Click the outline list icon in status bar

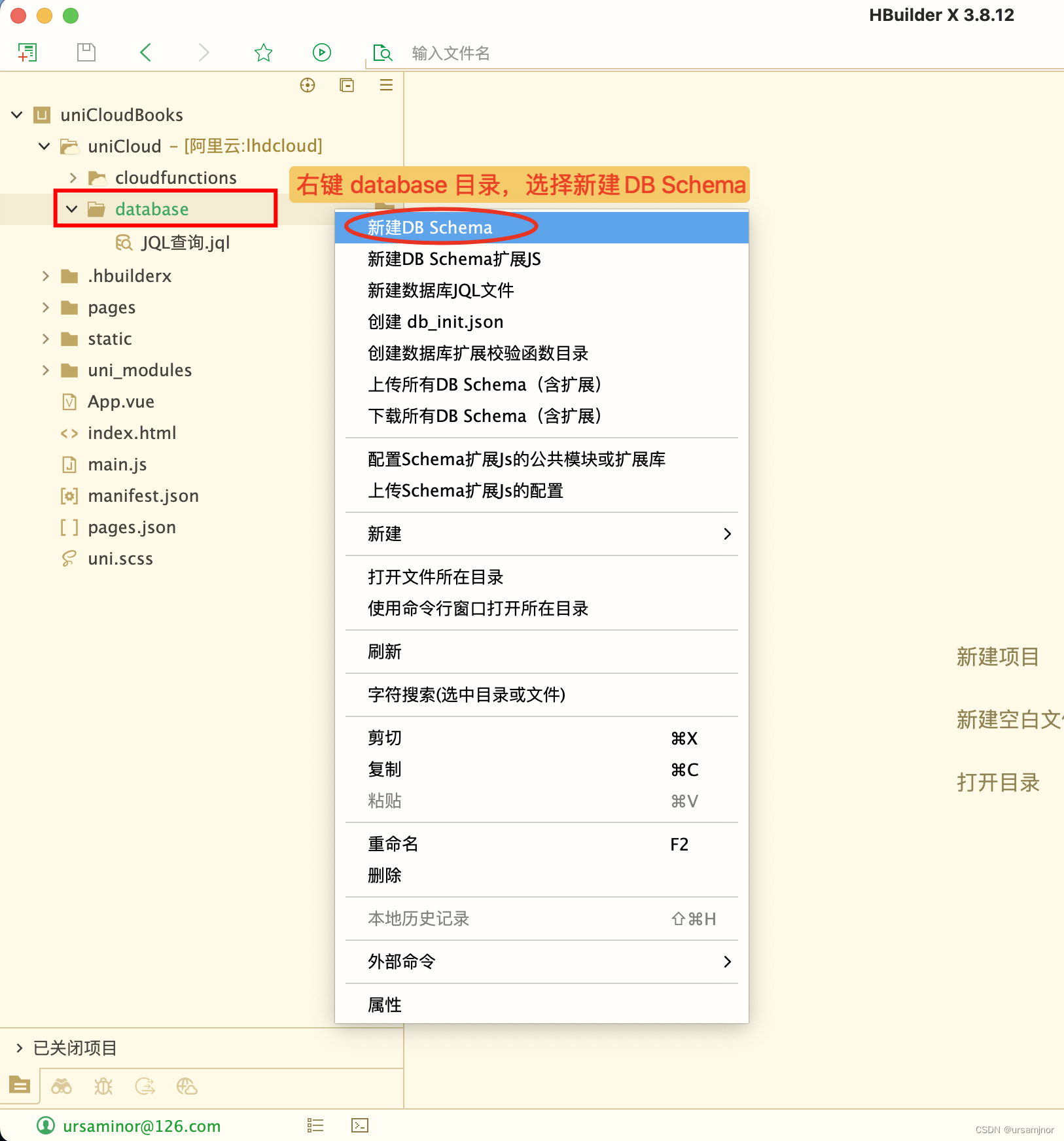[x=315, y=1125]
